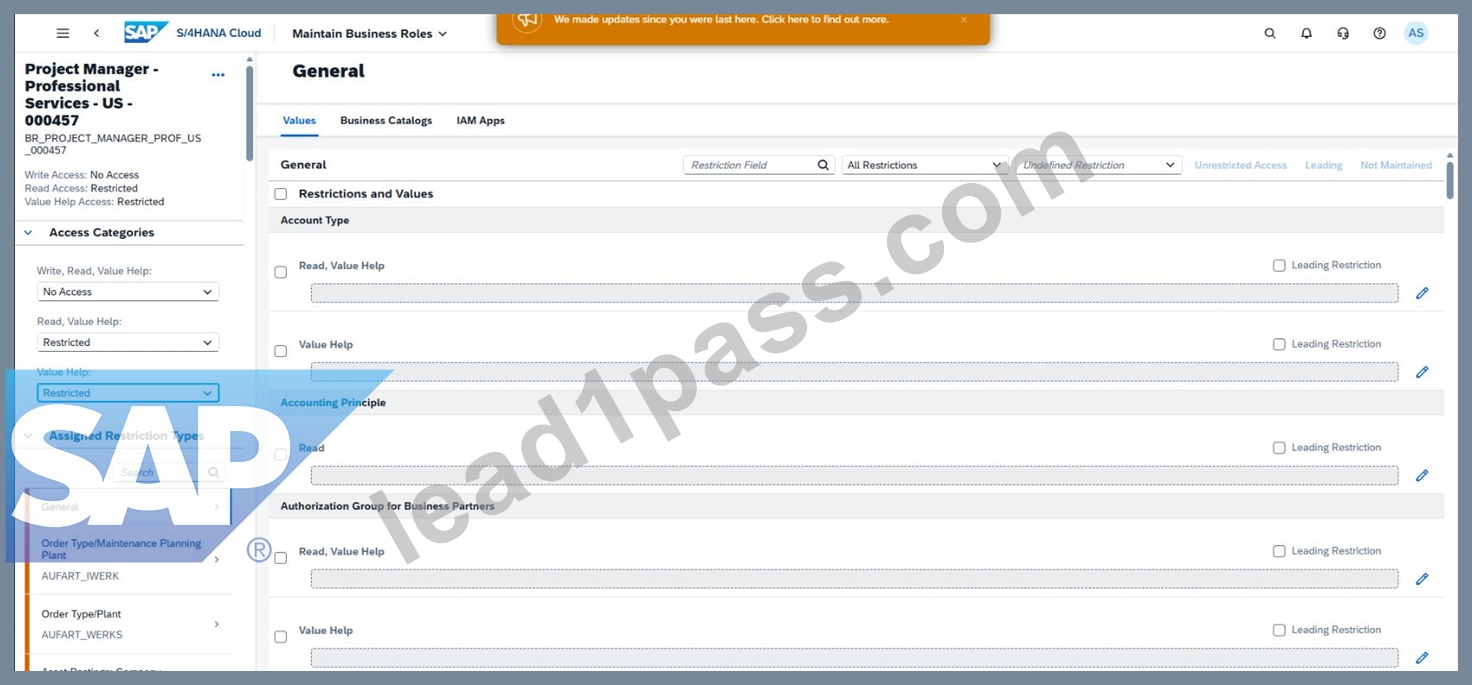The width and height of the screenshot is (1472, 685).
Task: Open the search magnifier in top bar
Action: coord(1270,33)
